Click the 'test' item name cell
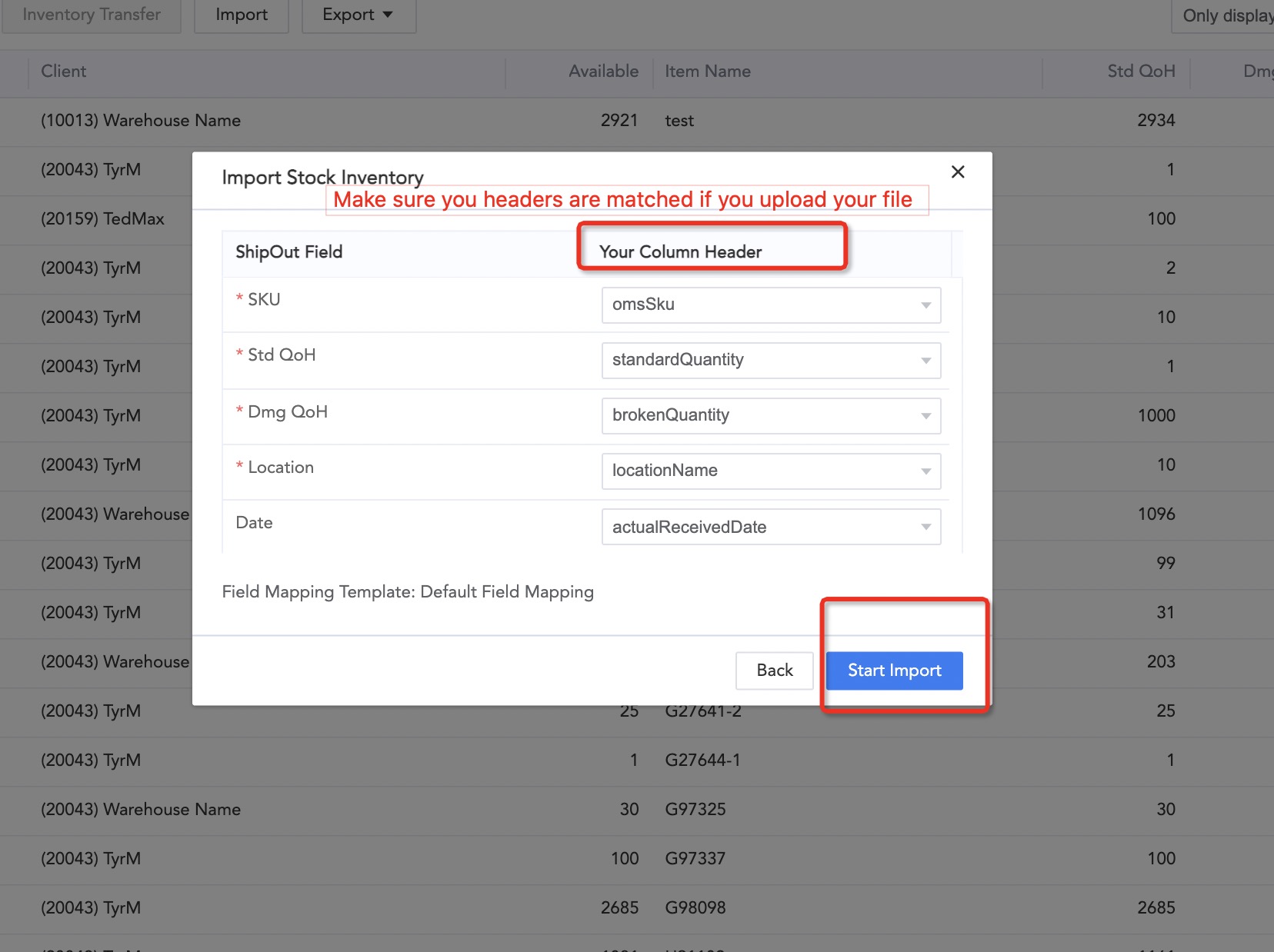 point(679,121)
